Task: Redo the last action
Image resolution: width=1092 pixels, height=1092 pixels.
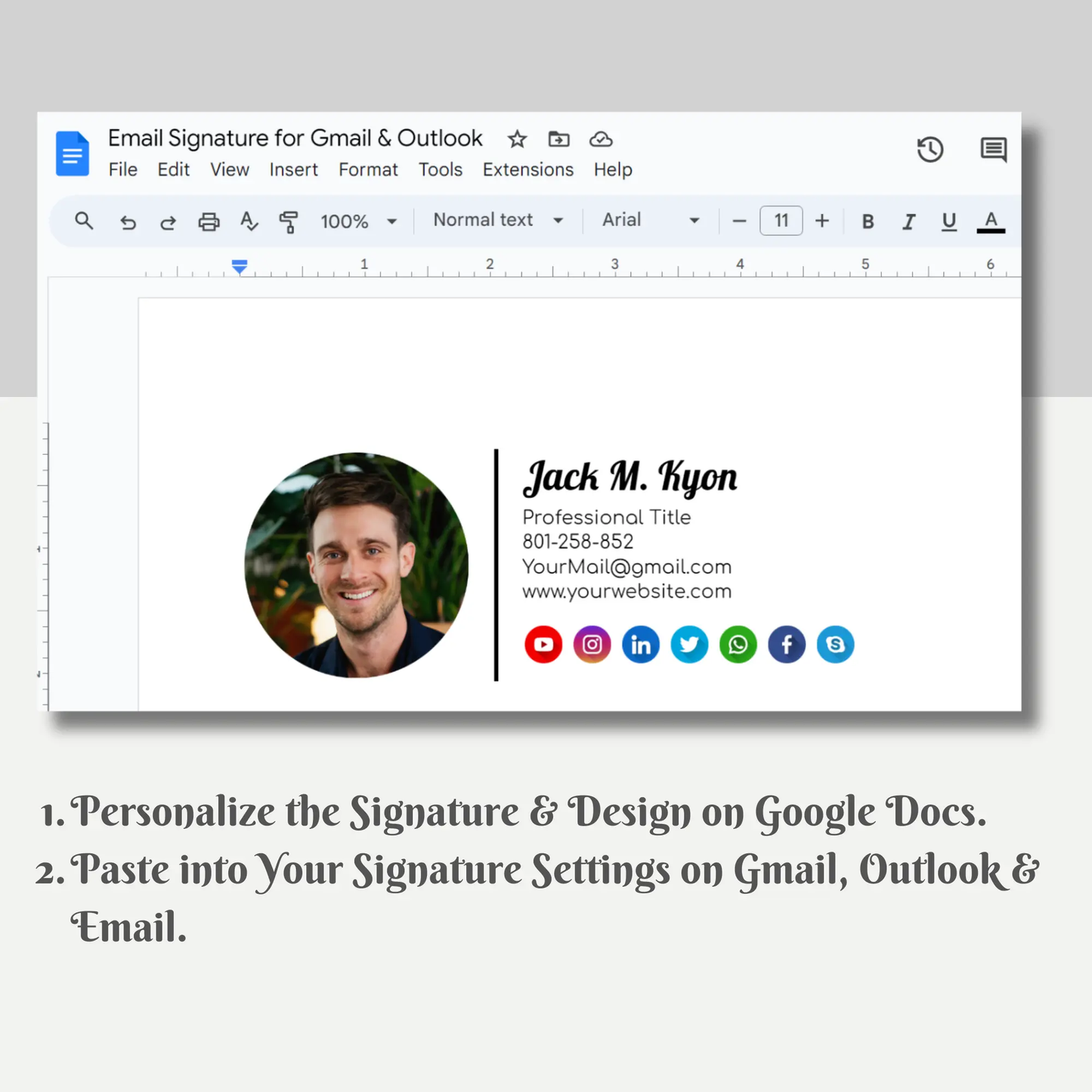Action: [x=168, y=222]
